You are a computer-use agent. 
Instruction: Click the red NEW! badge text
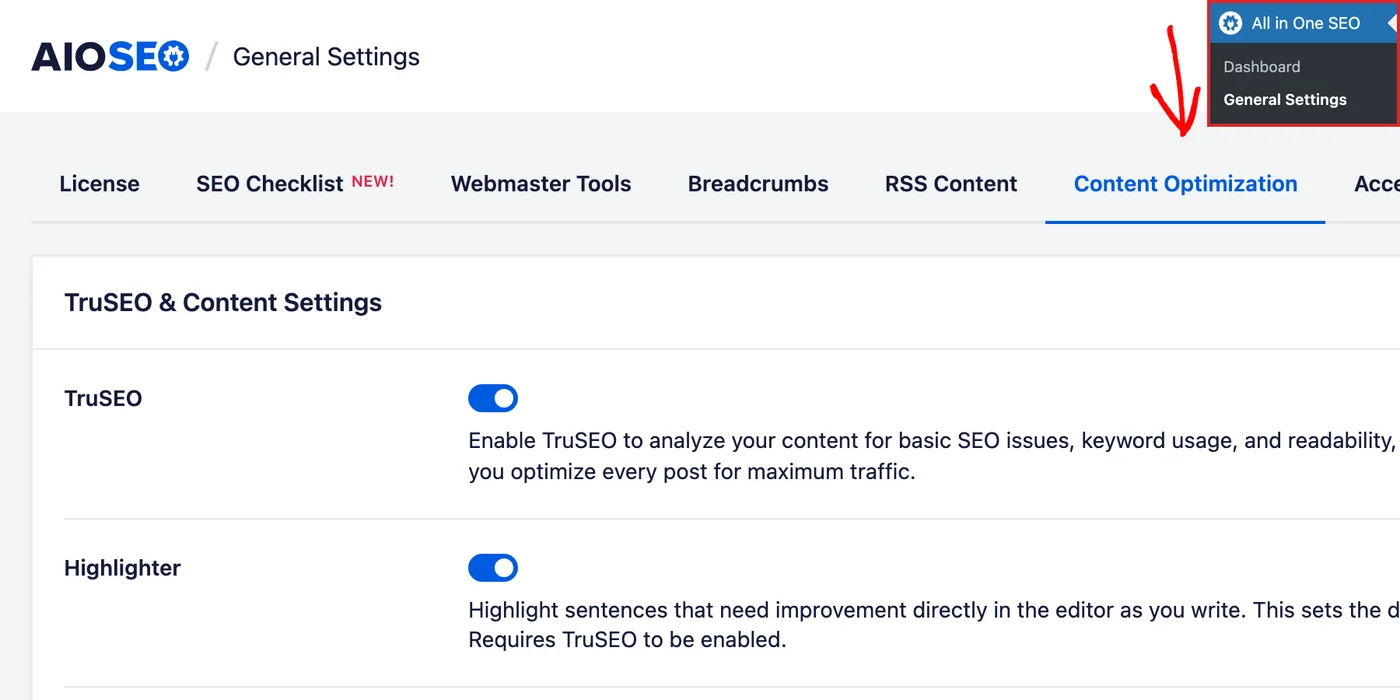(373, 181)
